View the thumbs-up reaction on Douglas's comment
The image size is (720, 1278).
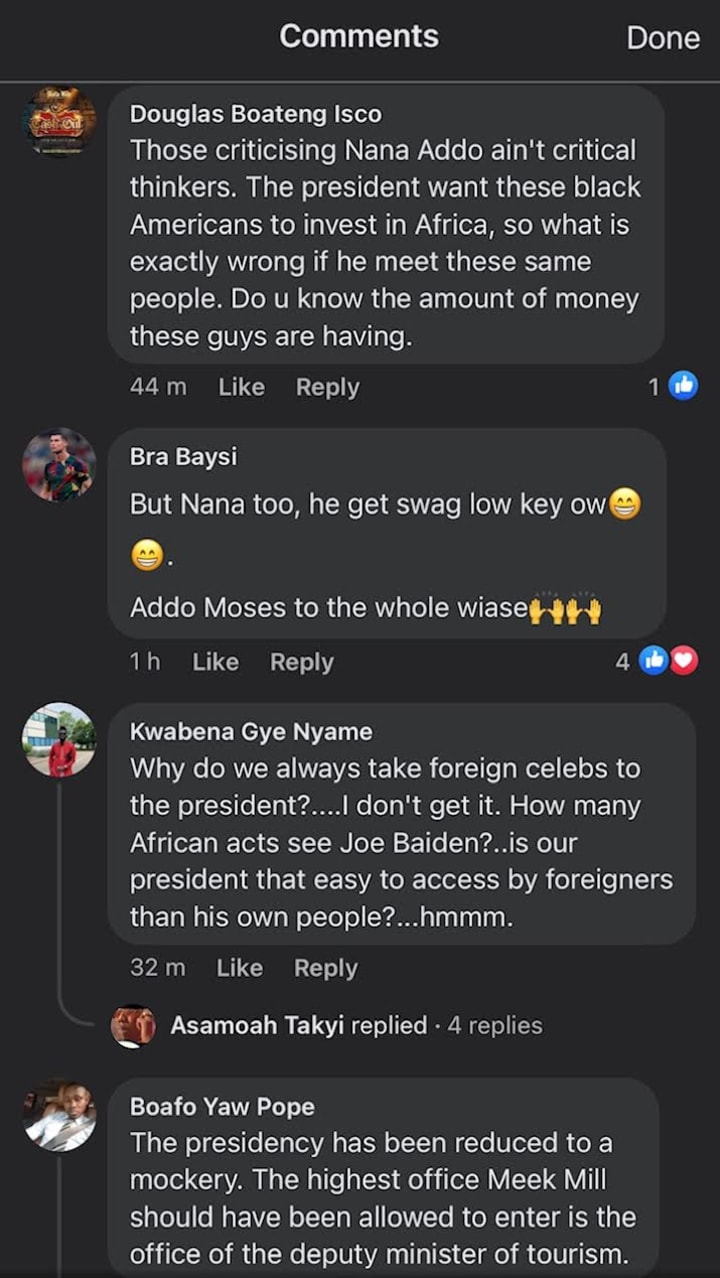pos(683,385)
